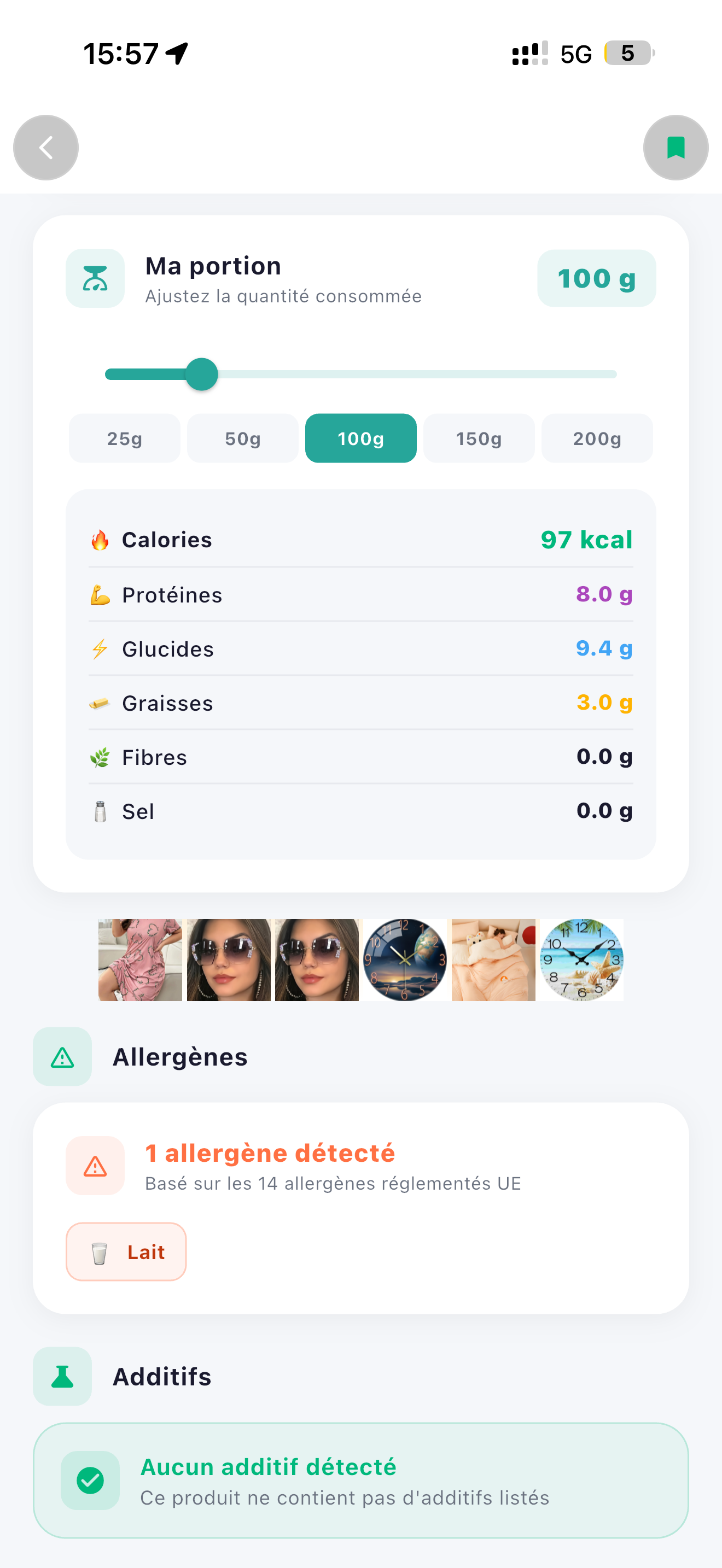The height and width of the screenshot is (1568, 722).
Task: Open the beach clock ad thumbnail
Action: click(581, 960)
